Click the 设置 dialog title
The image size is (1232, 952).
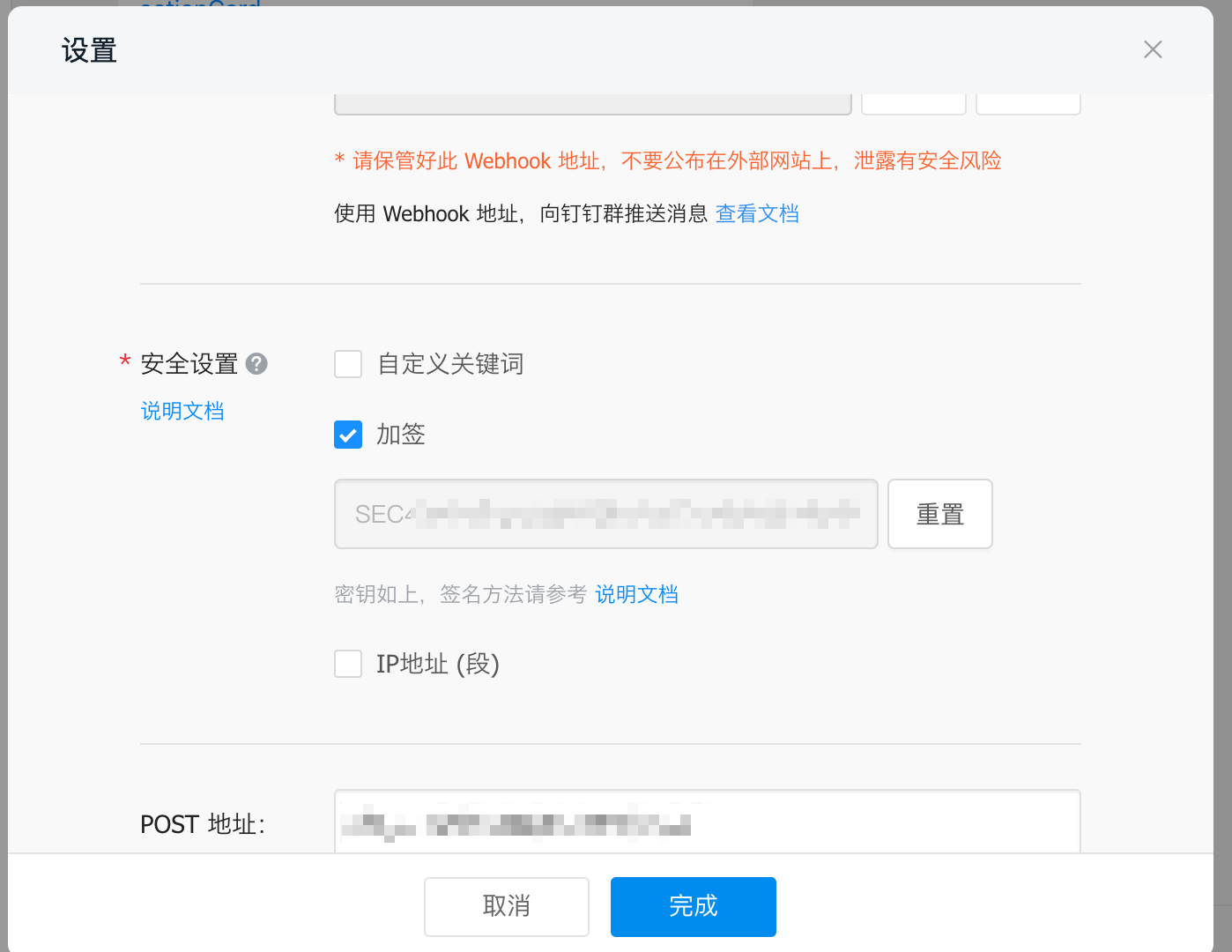88,50
